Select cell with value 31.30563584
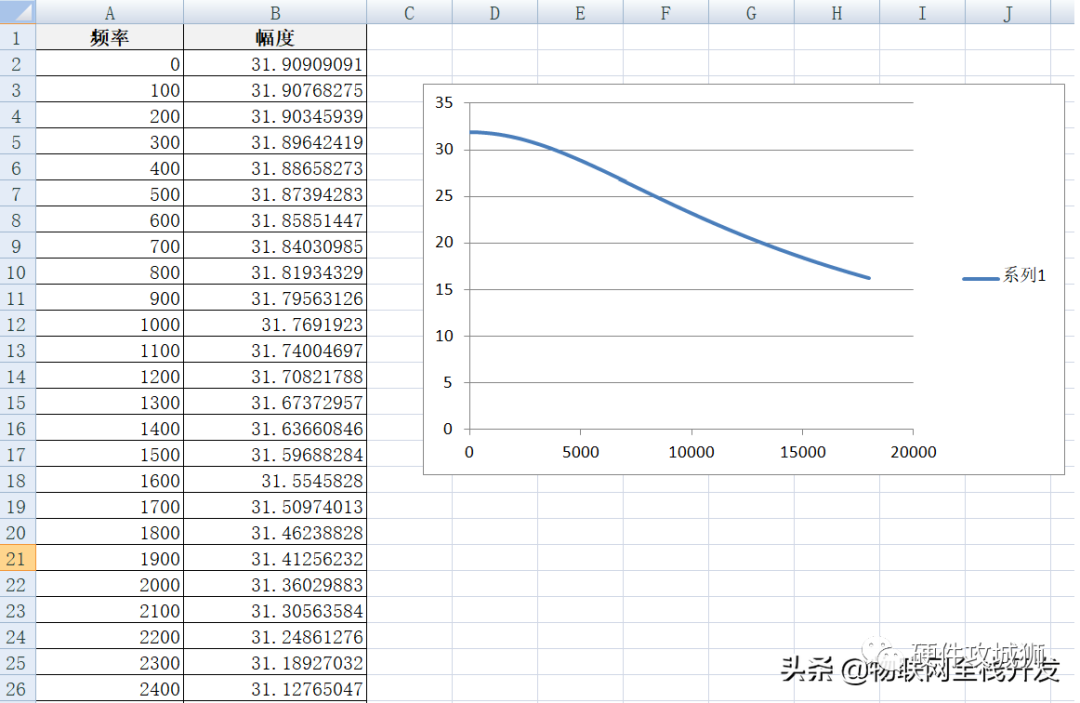Viewport: 1080px width, 703px height. click(x=275, y=611)
